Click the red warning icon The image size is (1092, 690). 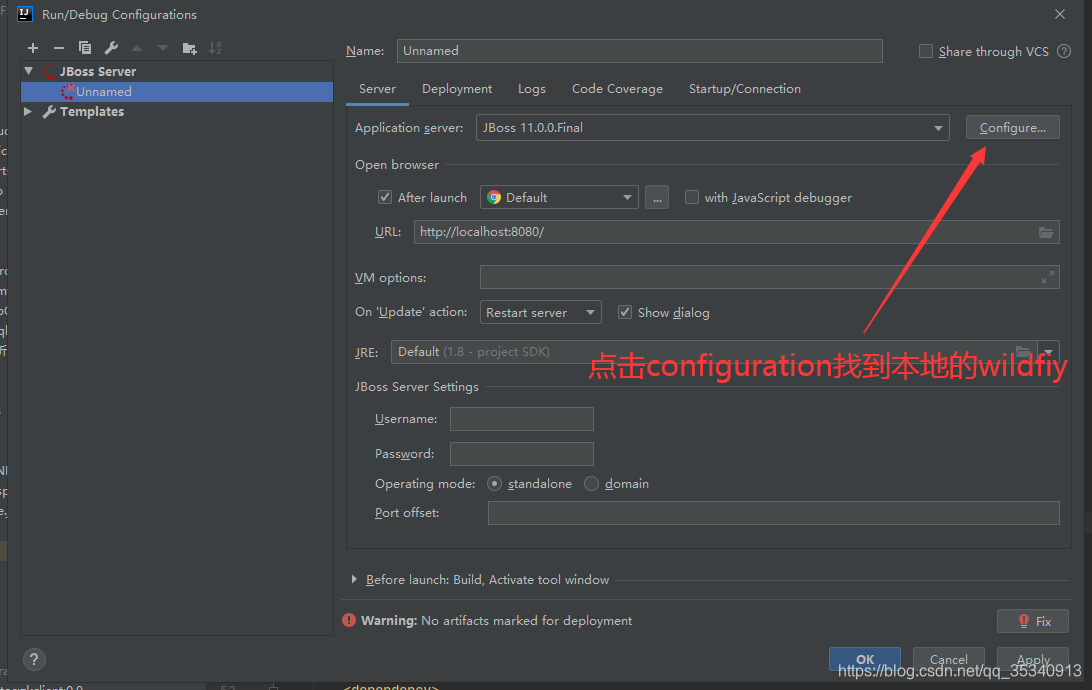coord(349,620)
